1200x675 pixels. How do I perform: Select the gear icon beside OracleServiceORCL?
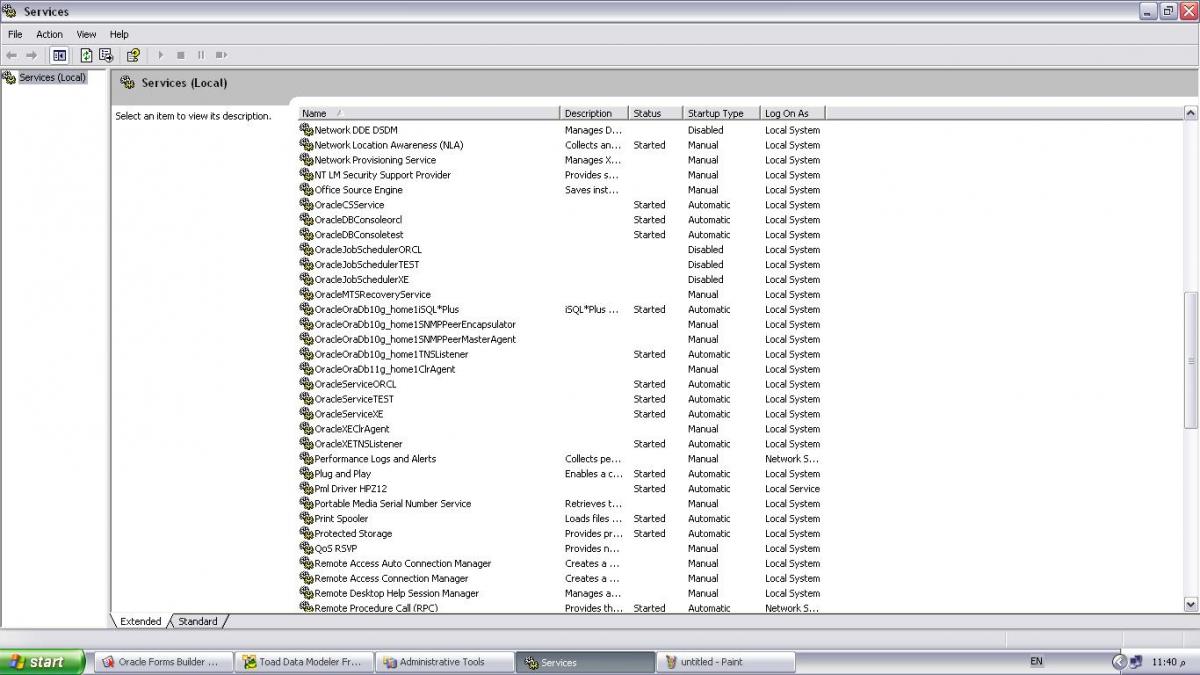click(x=307, y=384)
